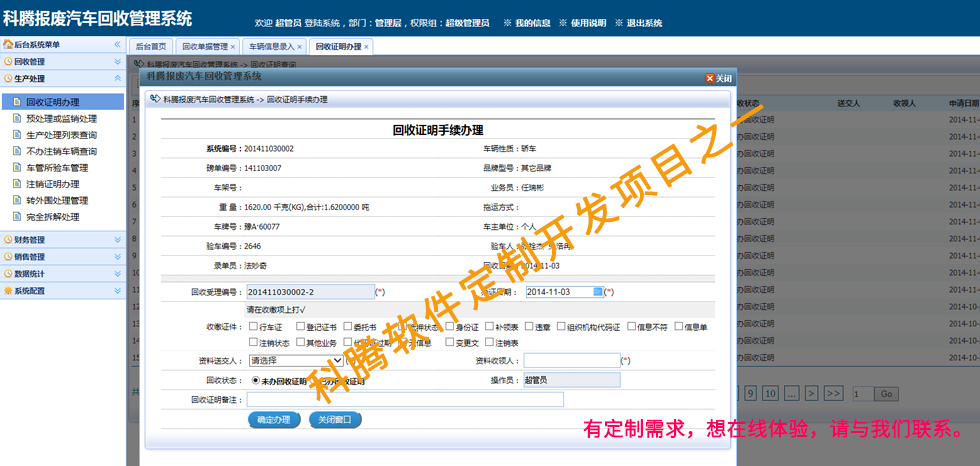Click the document icon beside 车管所验车管理
Screen dimensions: 980x466
click(x=17, y=167)
